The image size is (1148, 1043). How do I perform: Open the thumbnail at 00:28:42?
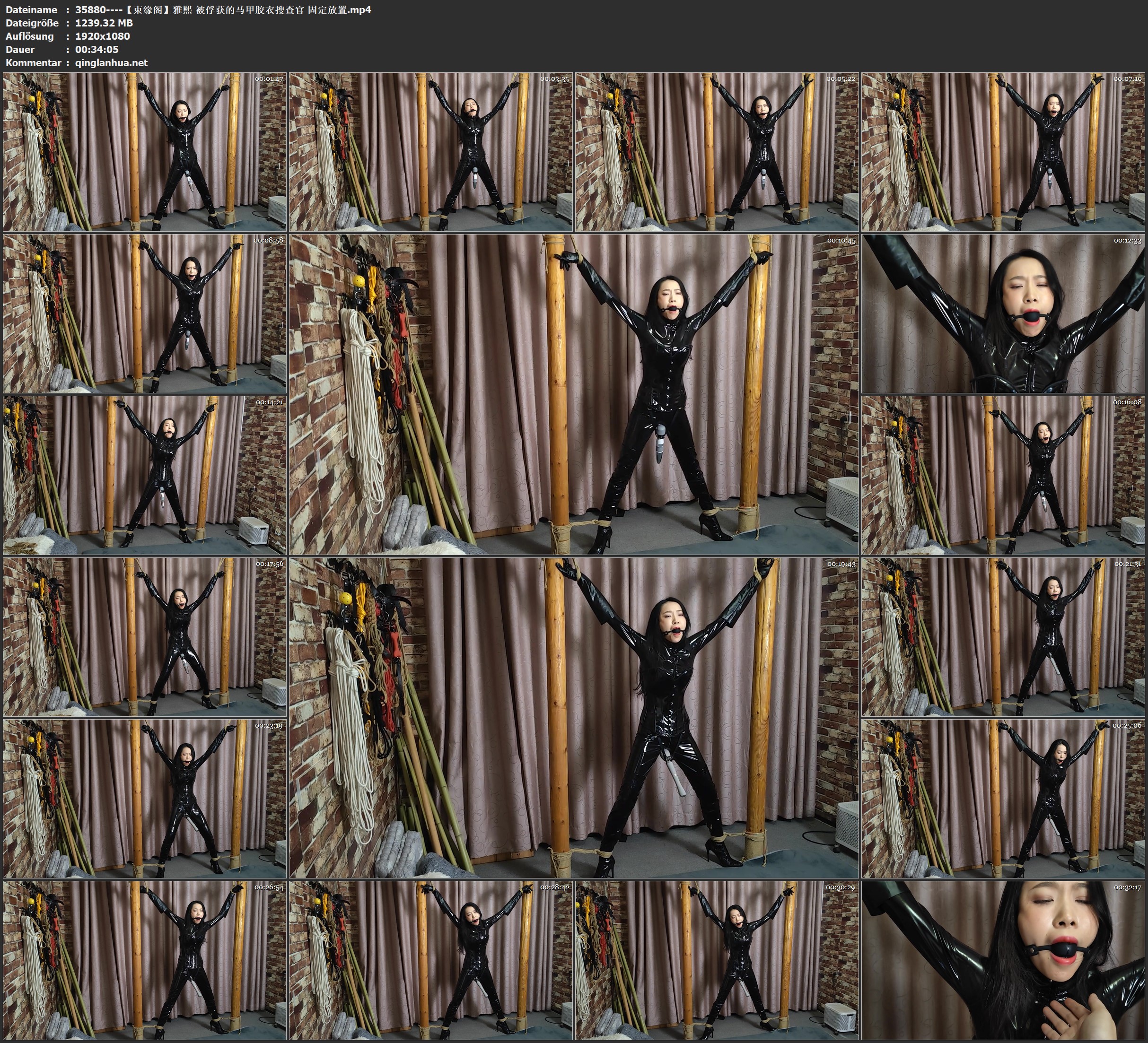(x=431, y=960)
